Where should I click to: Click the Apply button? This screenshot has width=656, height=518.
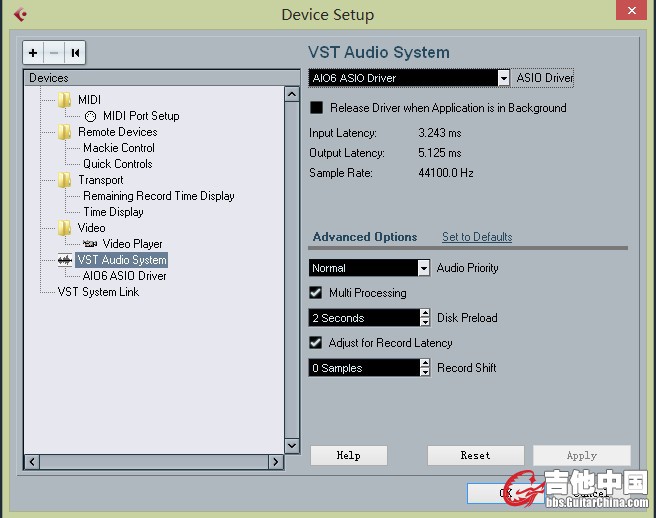582,455
